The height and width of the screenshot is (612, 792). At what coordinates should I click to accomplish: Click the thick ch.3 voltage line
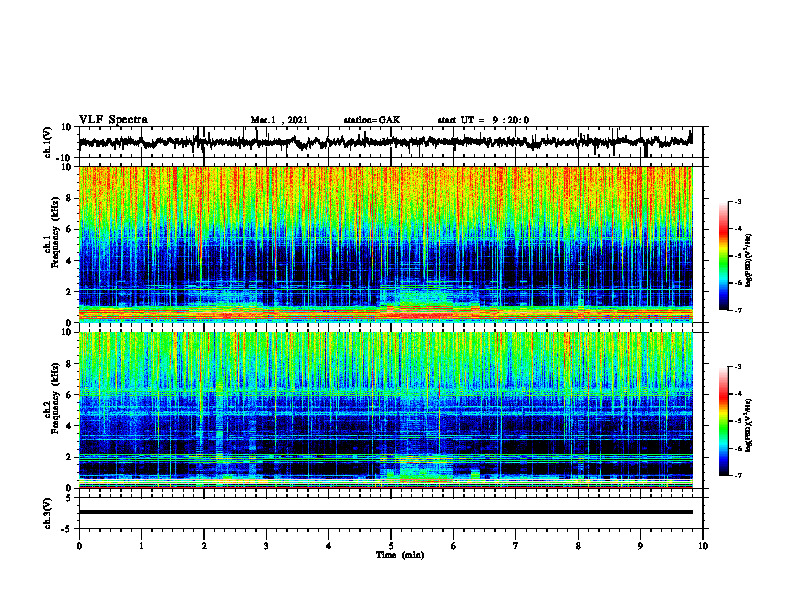coord(385,512)
